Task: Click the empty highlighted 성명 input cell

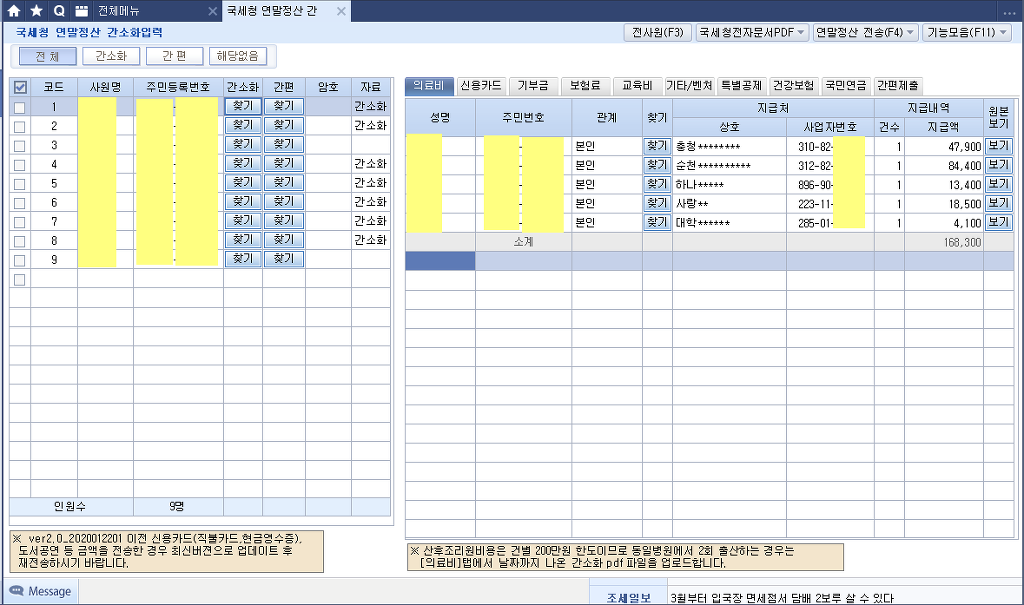Action: pyautogui.click(x=440, y=261)
